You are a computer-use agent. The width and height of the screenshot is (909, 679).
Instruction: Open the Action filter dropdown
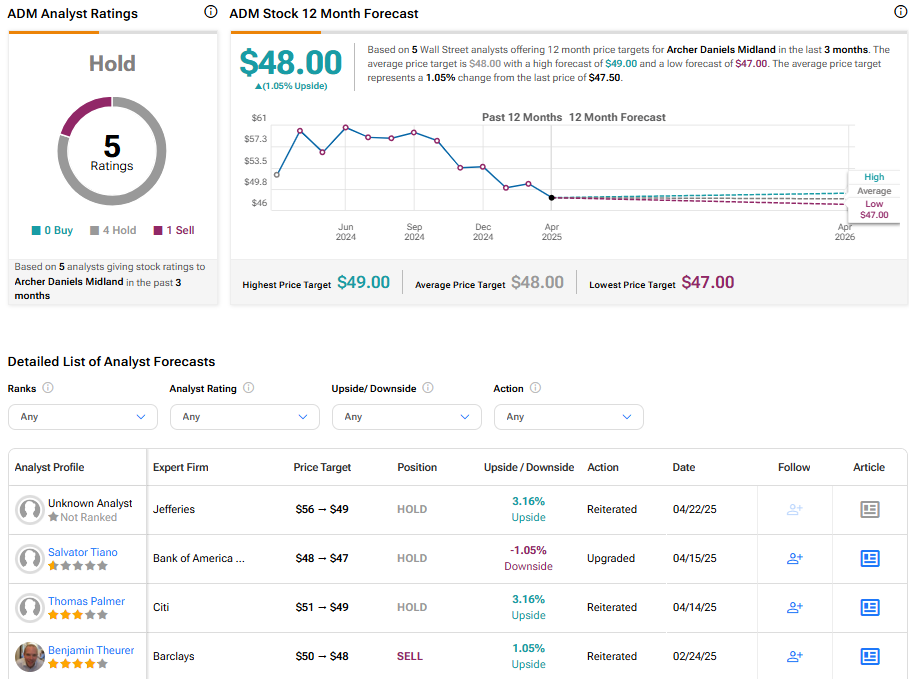coord(569,417)
